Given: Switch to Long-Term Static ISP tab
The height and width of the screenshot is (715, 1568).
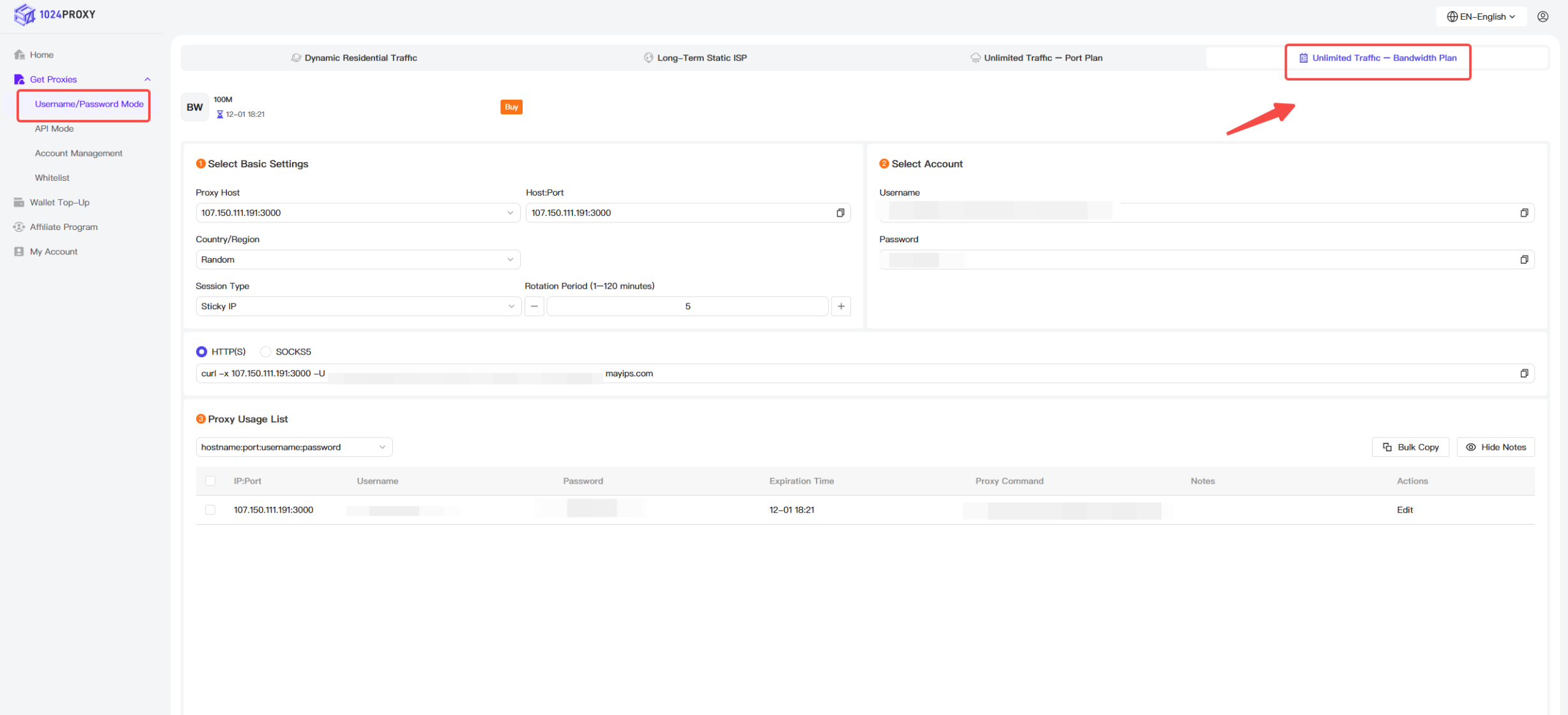Looking at the screenshot, I should tap(695, 58).
